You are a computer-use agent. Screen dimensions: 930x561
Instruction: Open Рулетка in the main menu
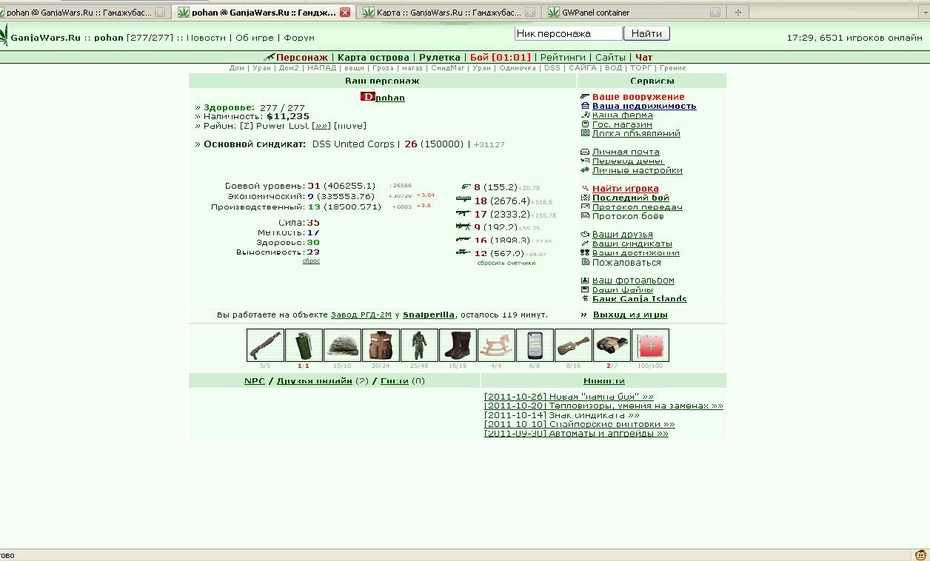(x=439, y=58)
